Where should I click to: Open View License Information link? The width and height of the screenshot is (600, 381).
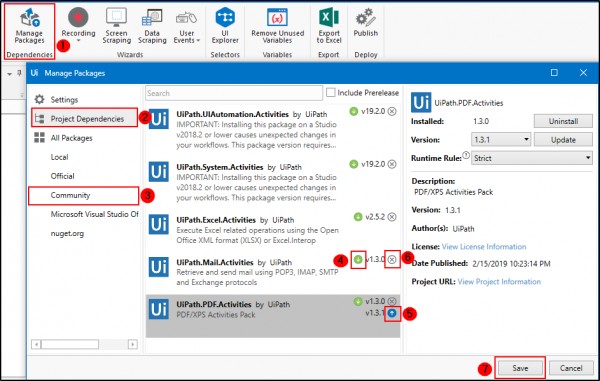tap(484, 247)
